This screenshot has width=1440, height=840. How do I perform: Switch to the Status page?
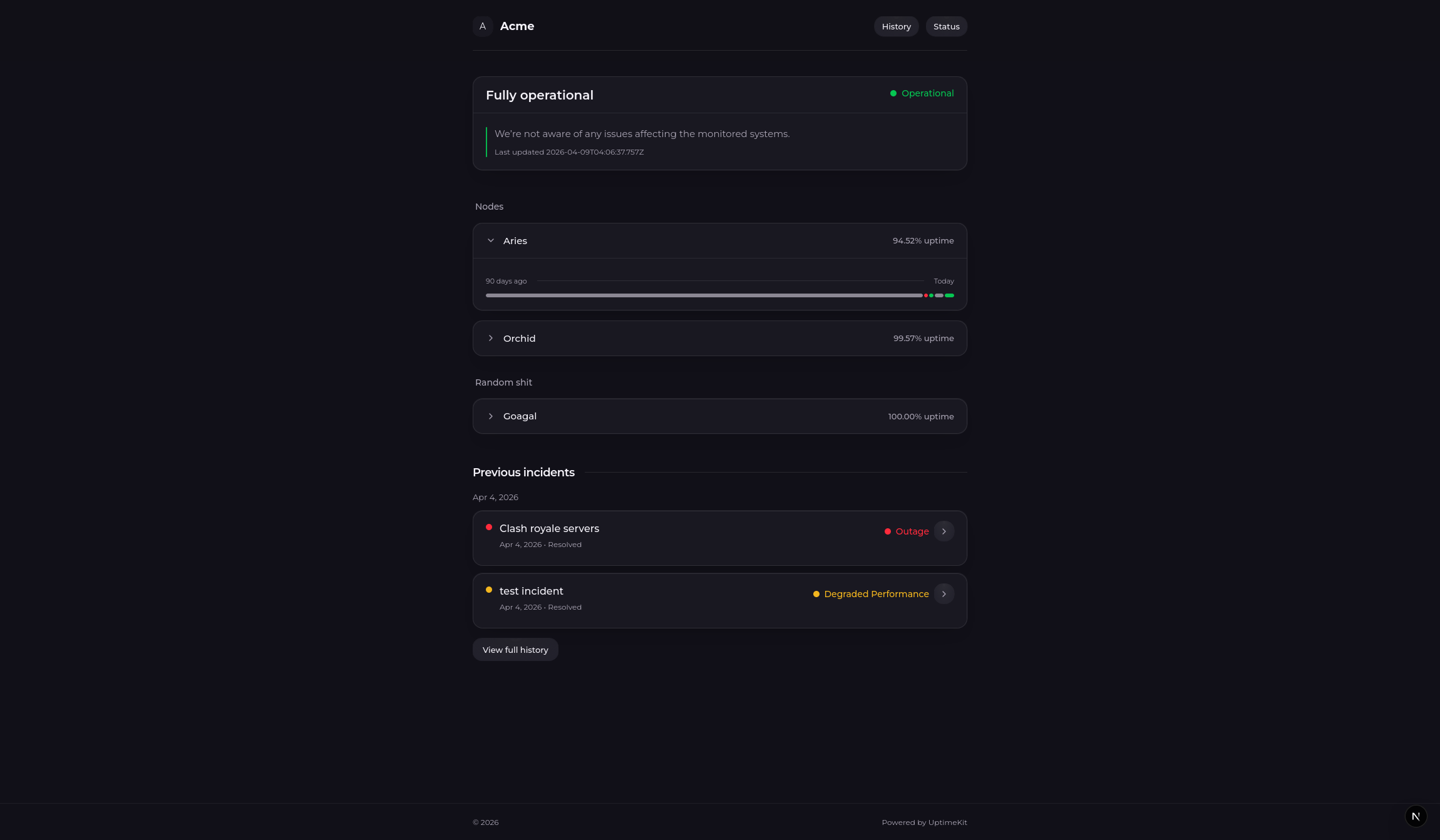(x=946, y=26)
